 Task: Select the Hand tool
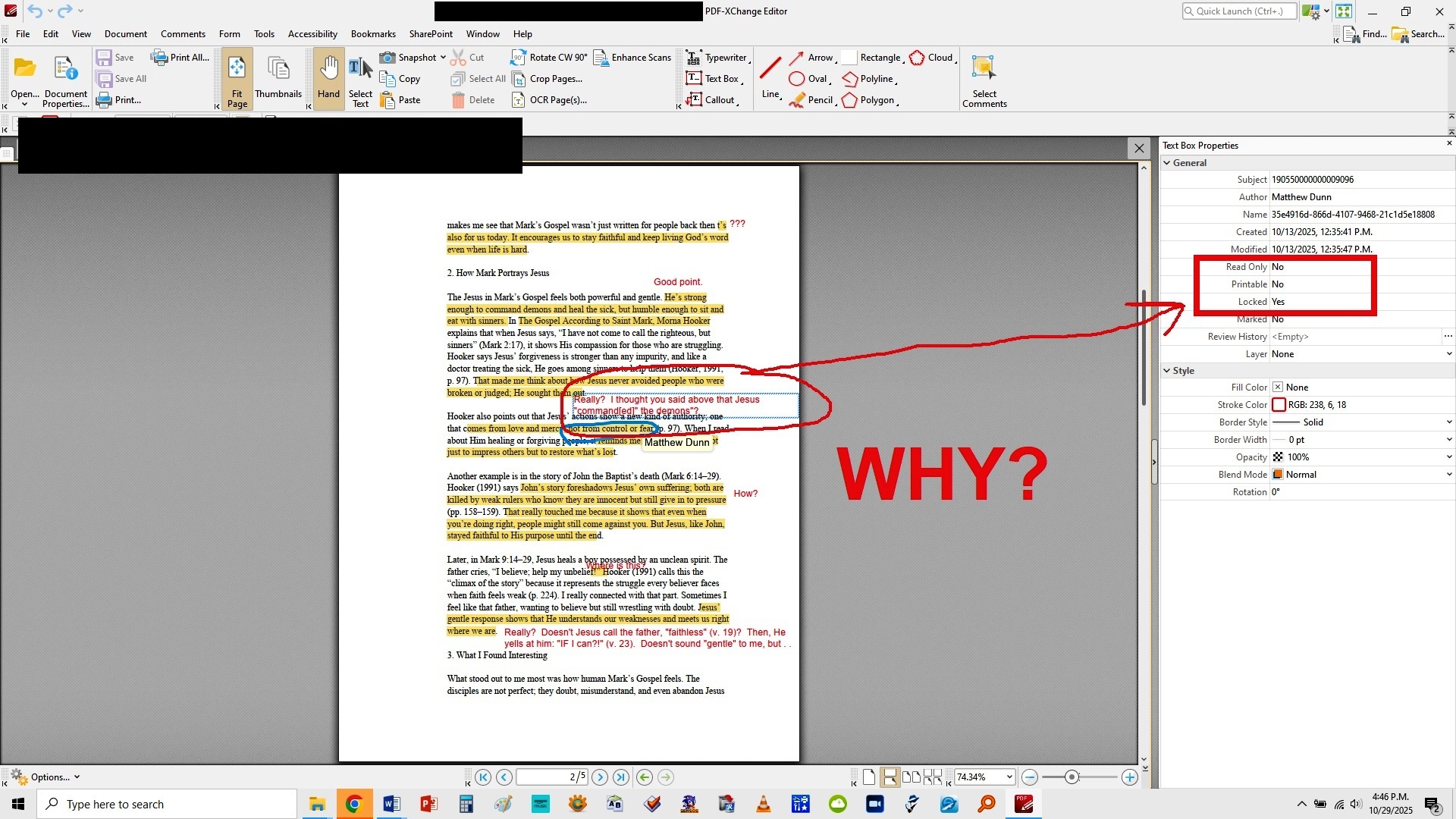[328, 79]
